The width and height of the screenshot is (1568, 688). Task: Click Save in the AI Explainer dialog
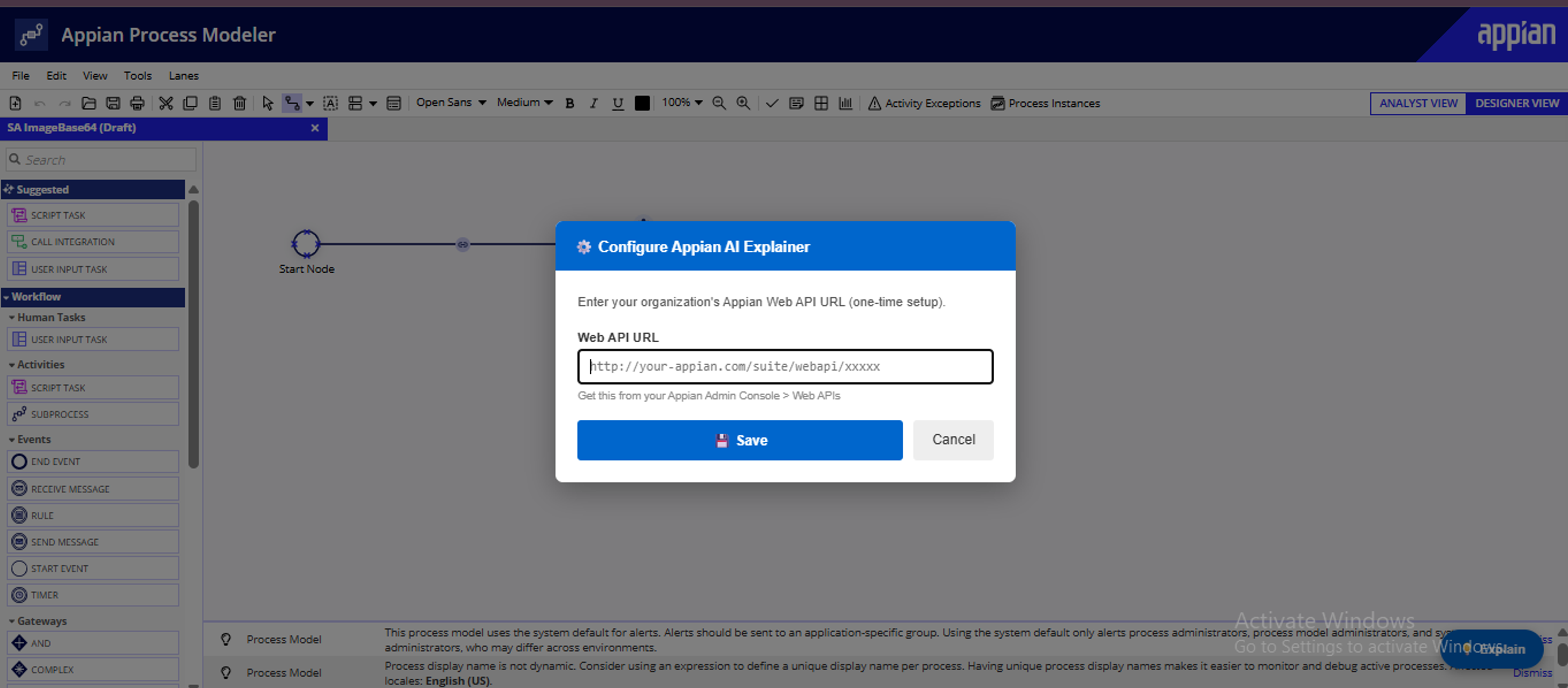point(739,440)
